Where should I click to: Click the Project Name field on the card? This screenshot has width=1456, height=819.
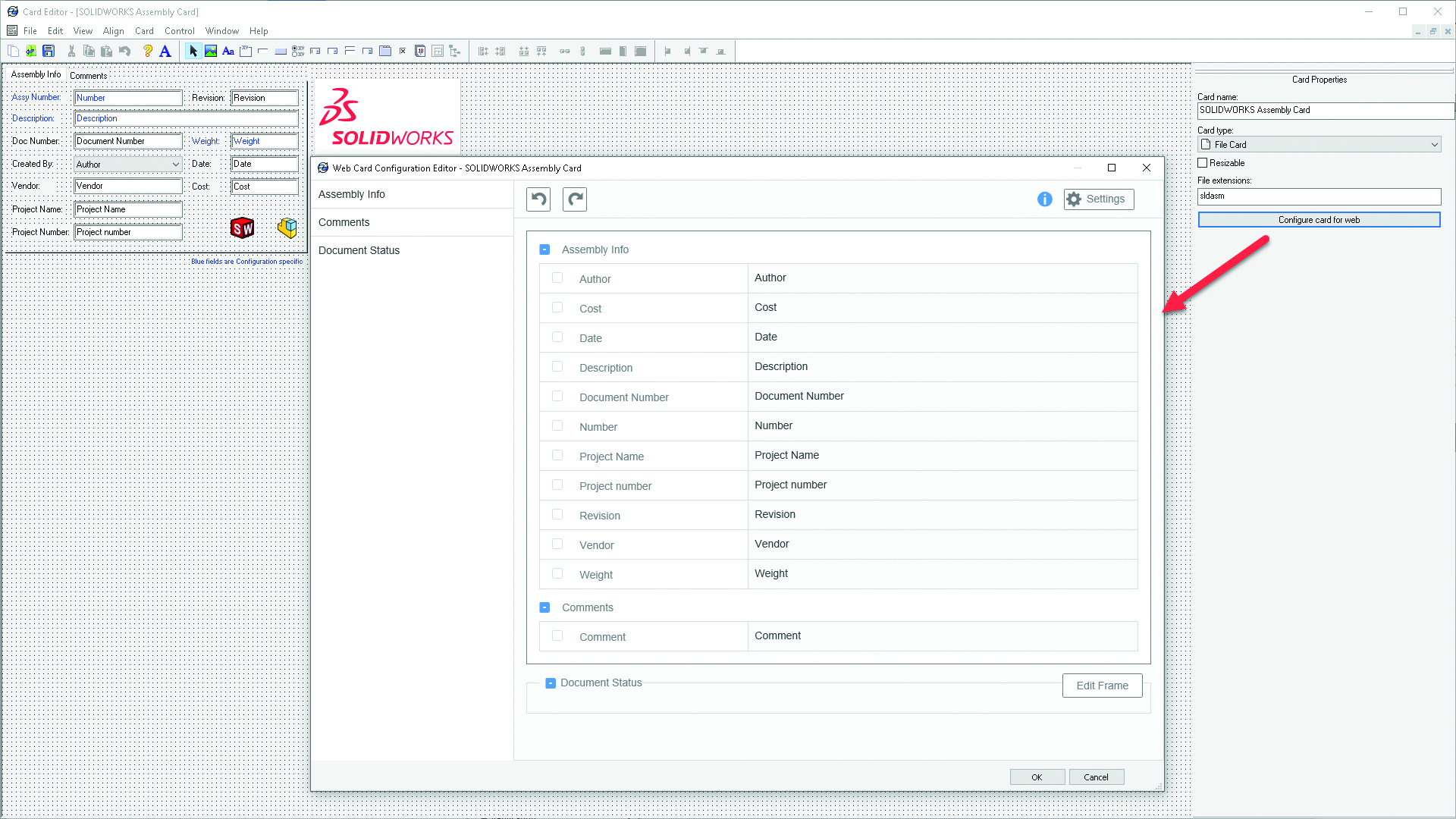(x=128, y=209)
